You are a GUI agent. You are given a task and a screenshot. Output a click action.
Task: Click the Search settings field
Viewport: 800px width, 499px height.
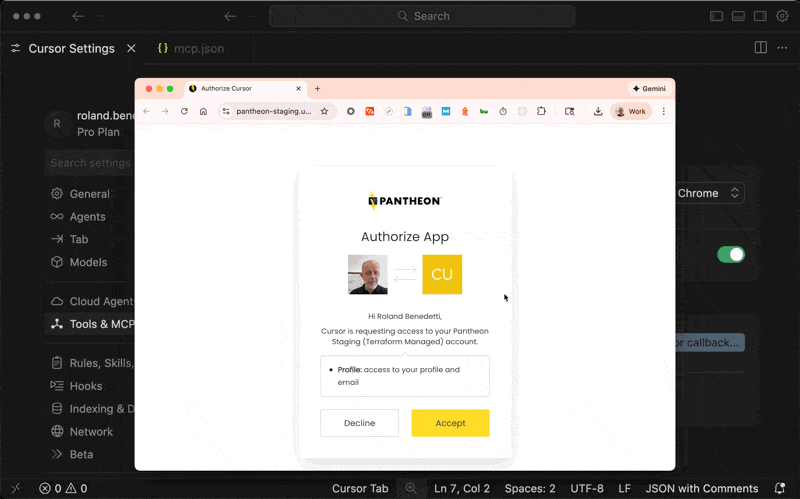[90, 163]
